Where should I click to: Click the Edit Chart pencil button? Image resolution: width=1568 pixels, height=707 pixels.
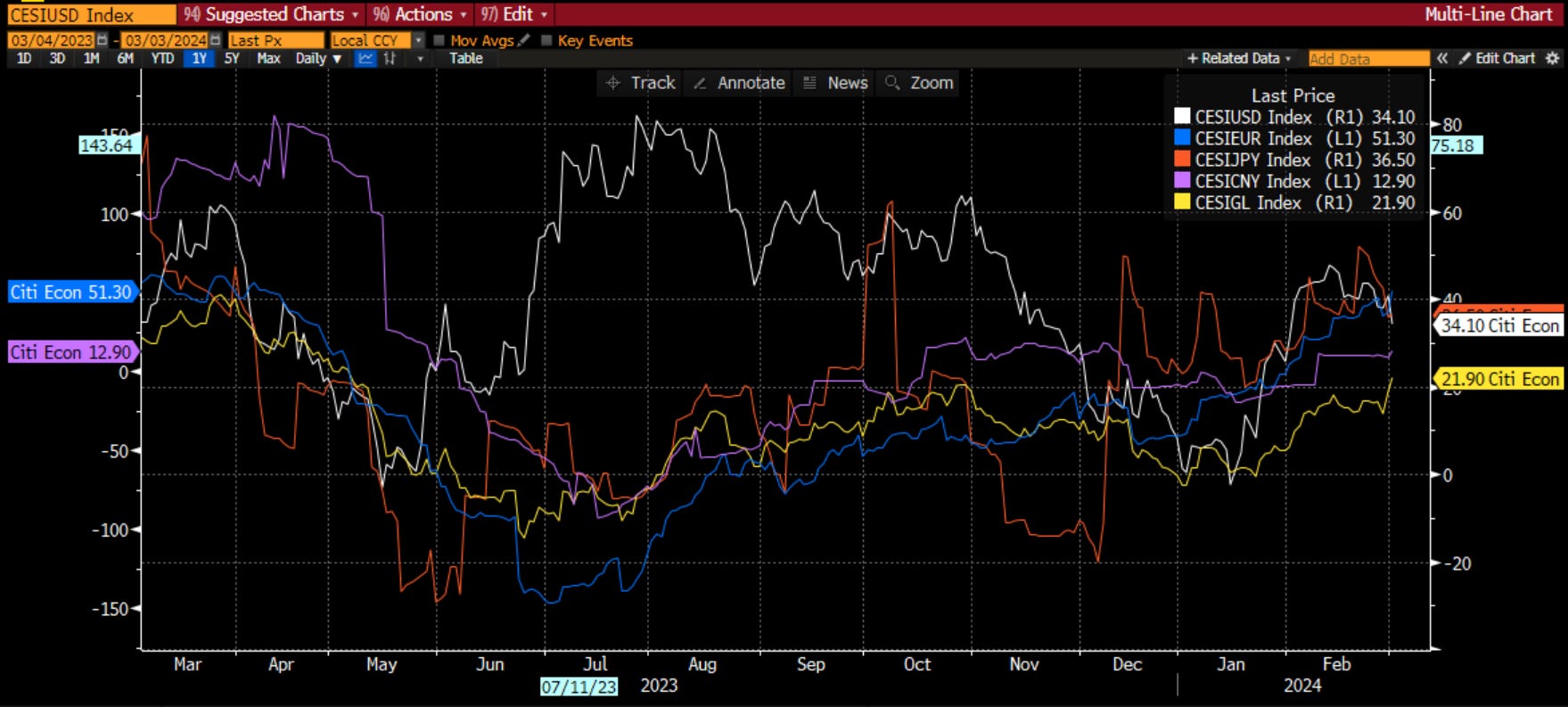[x=1497, y=58]
